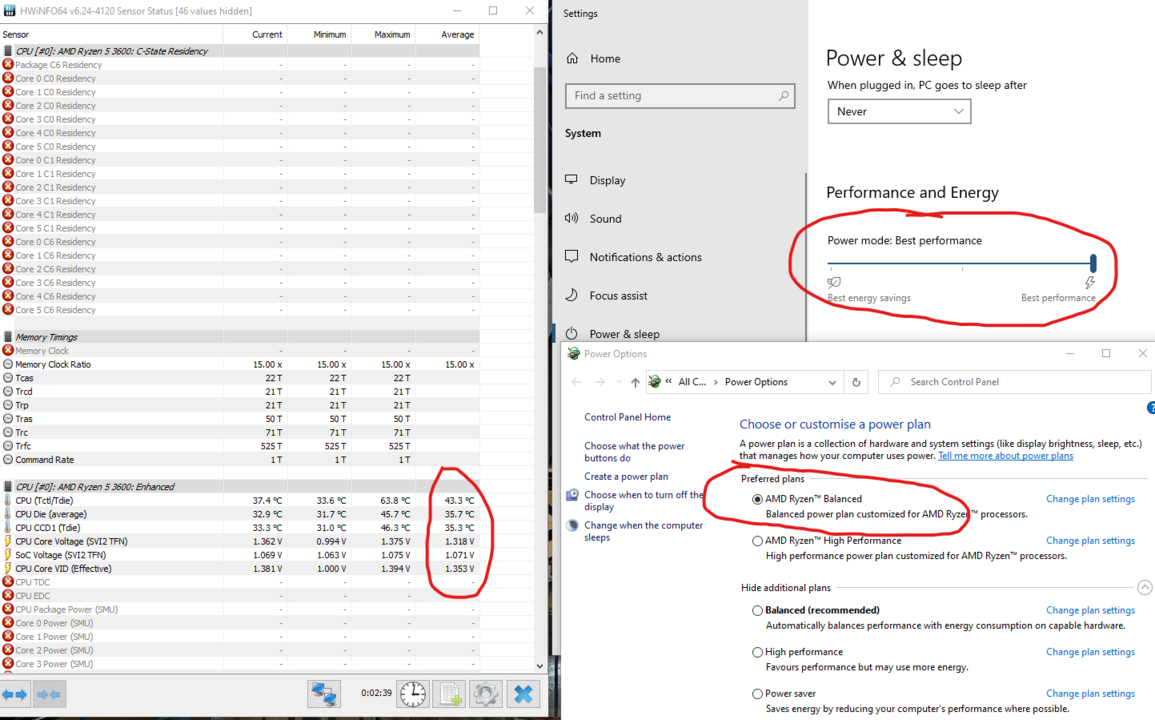
Task: Click HWiNFO scrollbar down arrow
Action: tap(540, 665)
